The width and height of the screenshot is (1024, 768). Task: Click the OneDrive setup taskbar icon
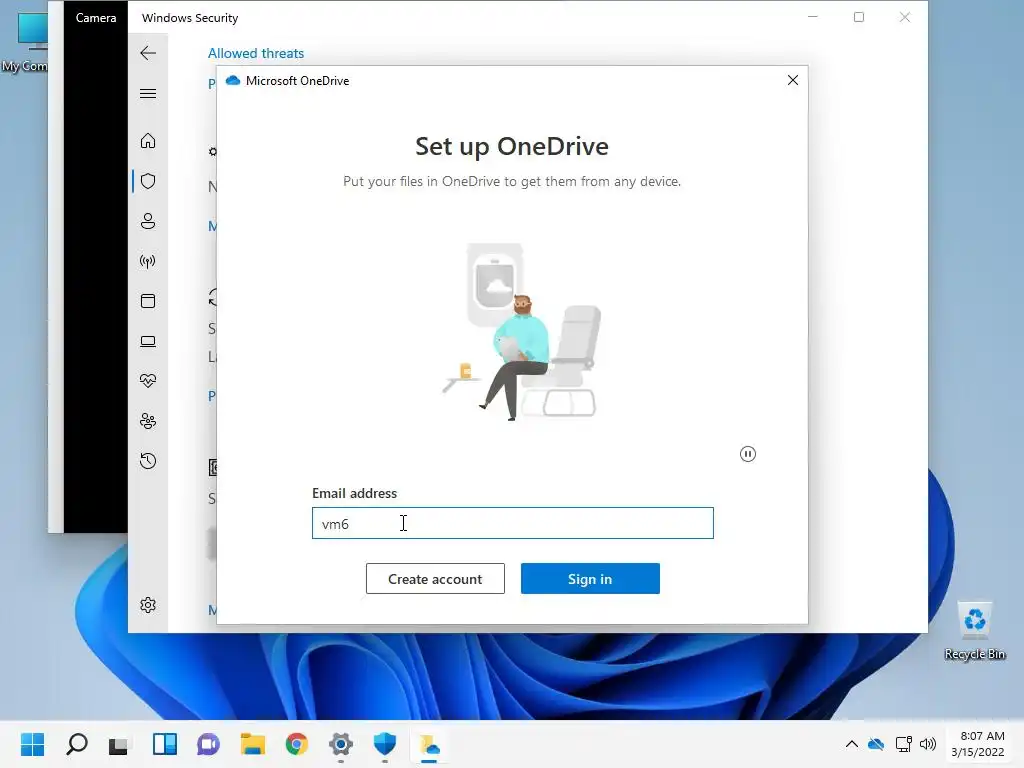pyautogui.click(x=429, y=744)
